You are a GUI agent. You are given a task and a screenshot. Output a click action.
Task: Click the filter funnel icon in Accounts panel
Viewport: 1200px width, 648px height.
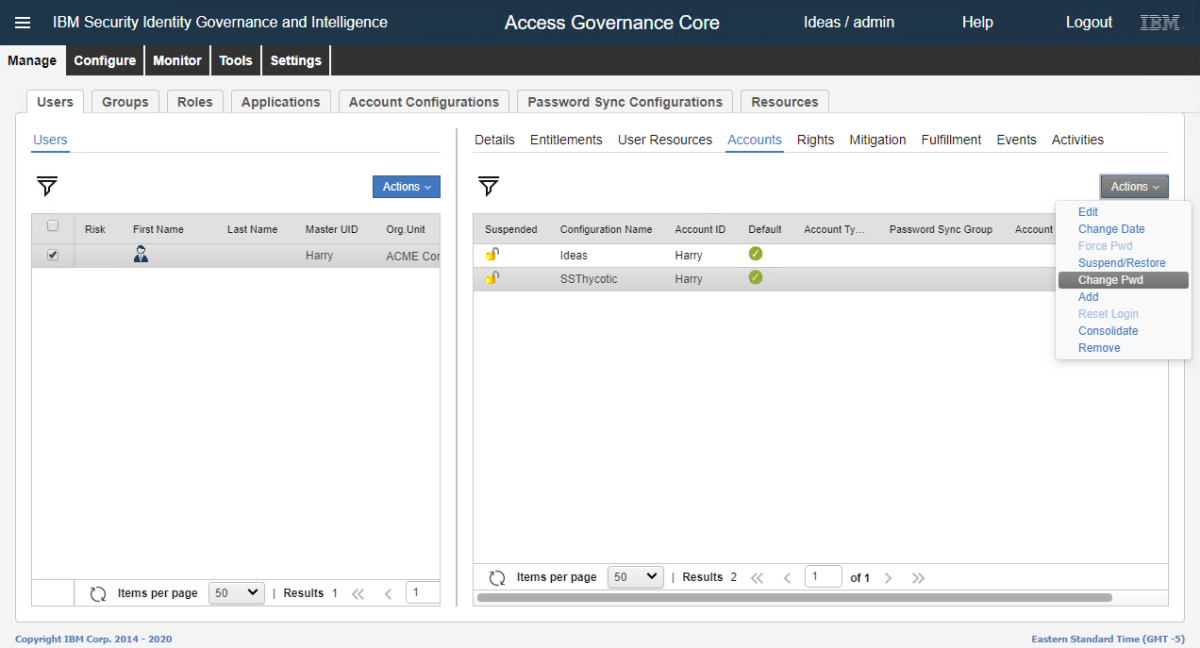pos(488,186)
